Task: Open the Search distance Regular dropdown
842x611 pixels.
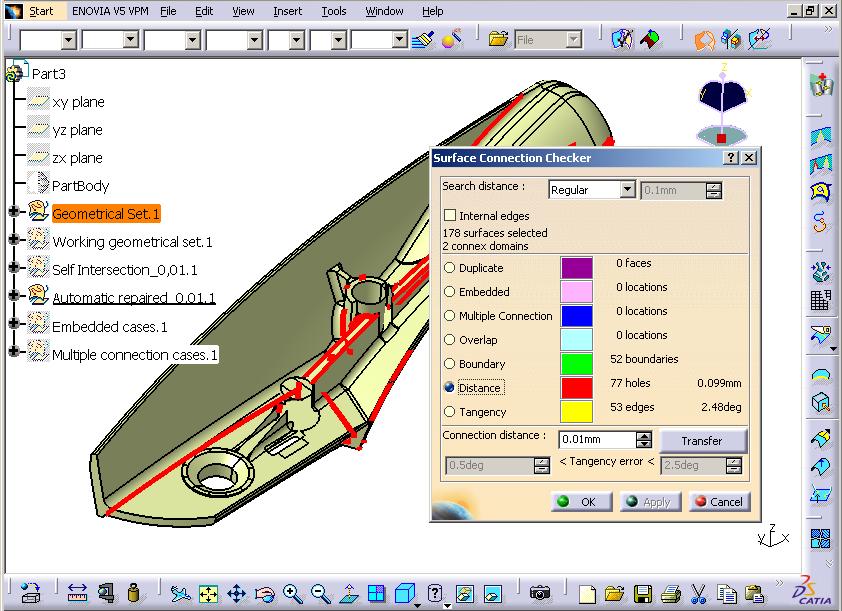Action: click(x=627, y=190)
